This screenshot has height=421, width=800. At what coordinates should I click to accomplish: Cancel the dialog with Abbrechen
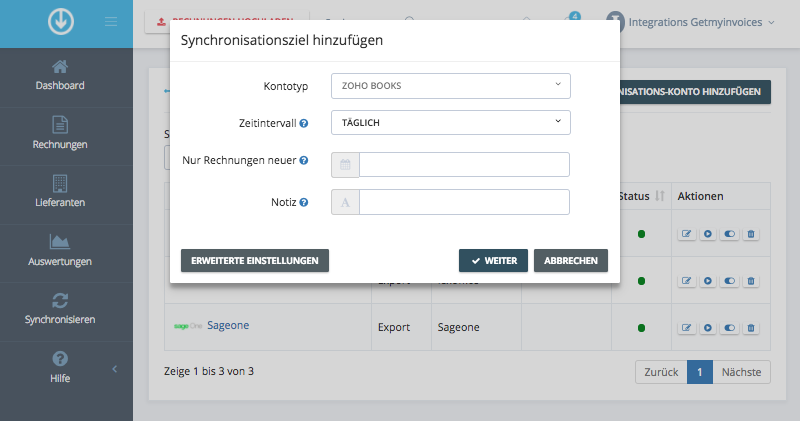tap(570, 260)
